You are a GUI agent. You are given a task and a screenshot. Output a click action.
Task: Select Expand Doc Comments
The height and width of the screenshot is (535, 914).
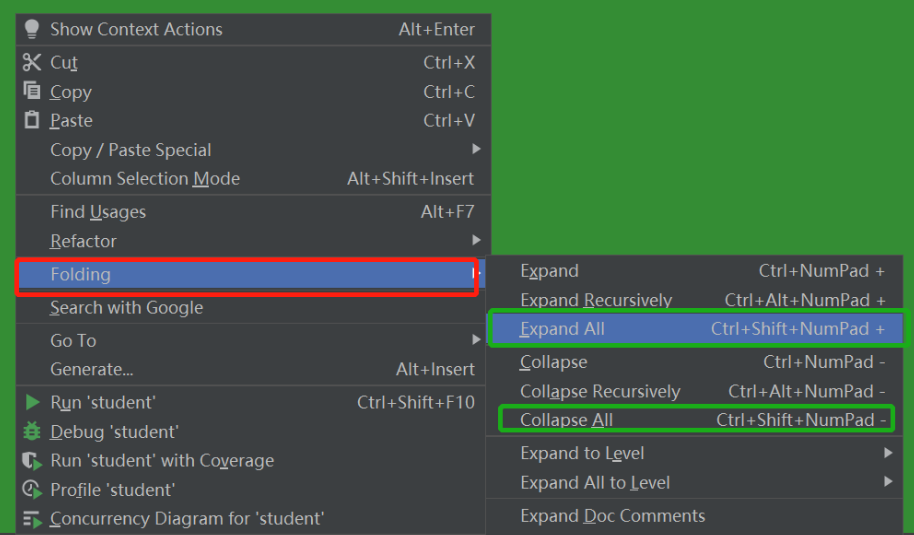tap(612, 516)
